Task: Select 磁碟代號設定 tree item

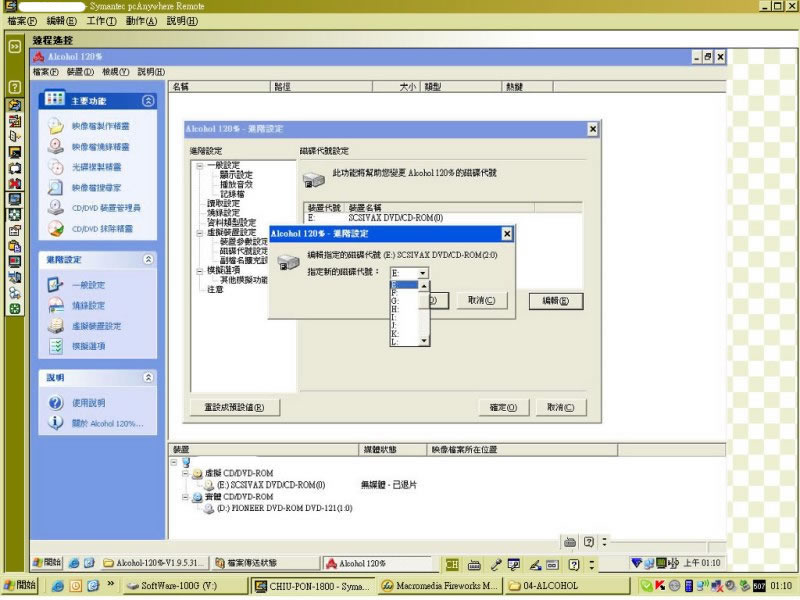Action: coord(243,252)
